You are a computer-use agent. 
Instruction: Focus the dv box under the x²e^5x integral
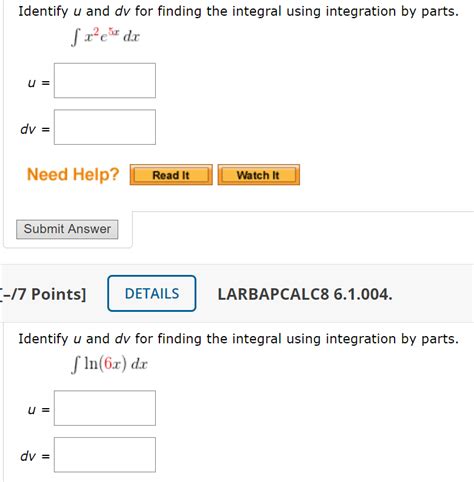click(105, 127)
